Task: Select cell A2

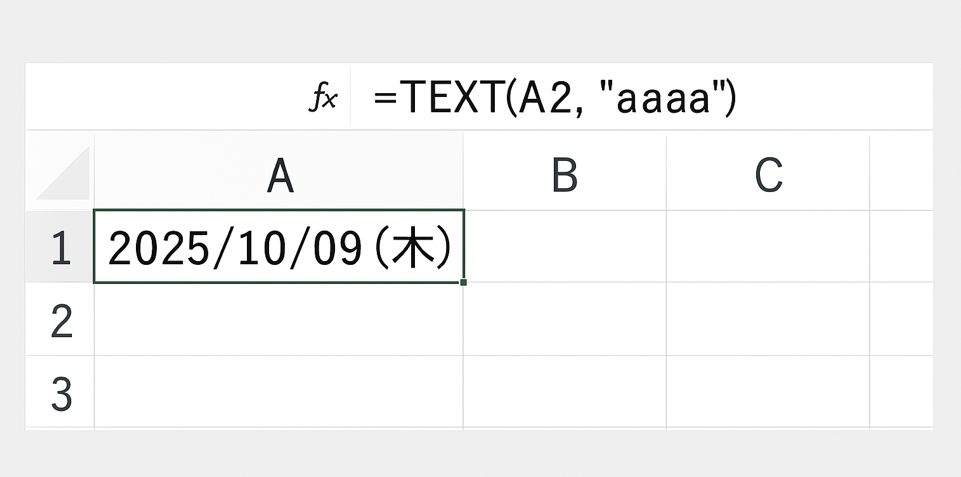Action: coord(279,320)
